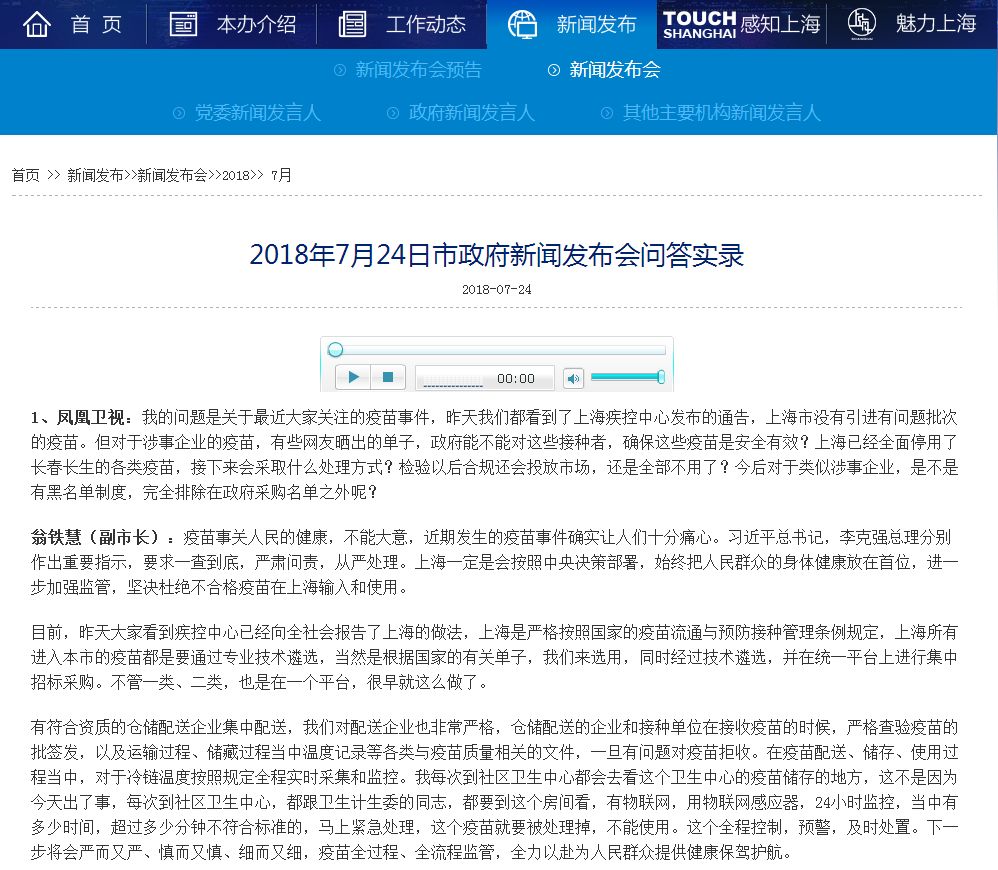Click the TOUCH SHANGHAI logo
This screenshot has height=870, width=998.
pos(699,25)
